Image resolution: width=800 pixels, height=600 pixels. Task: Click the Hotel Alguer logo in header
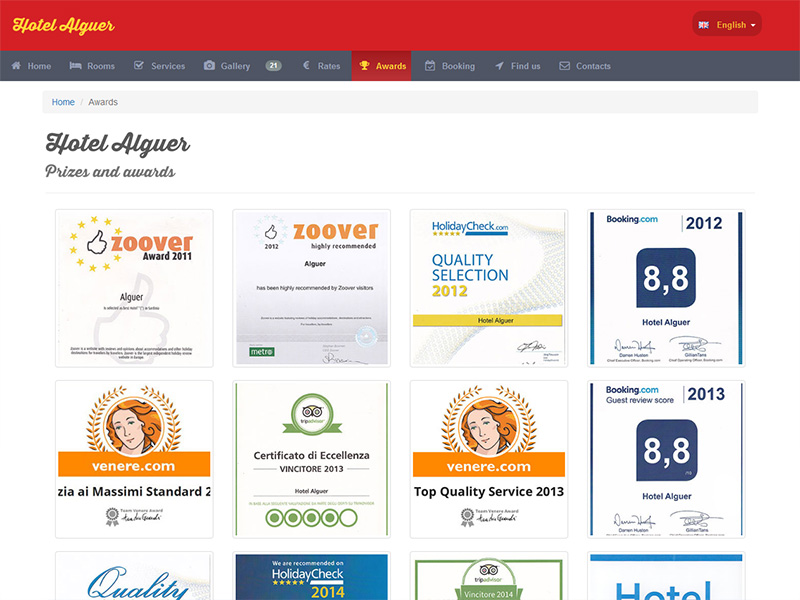click(x=64, y=25)
